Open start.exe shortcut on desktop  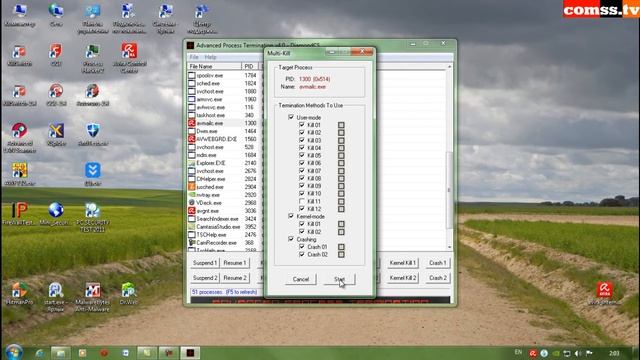(x=56, y=297)
